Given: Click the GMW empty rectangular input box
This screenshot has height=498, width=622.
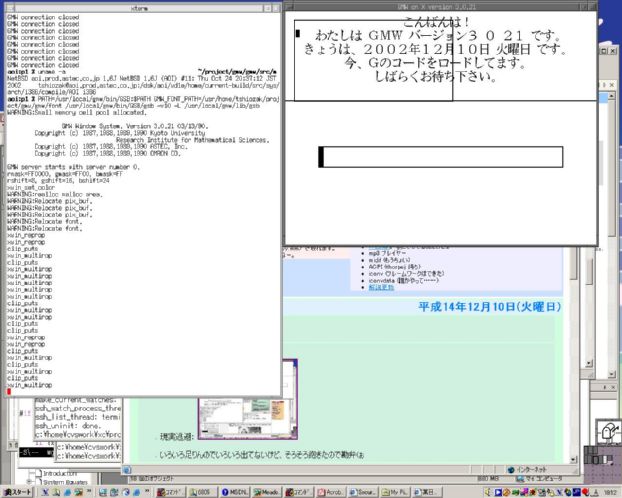Looking at the screenshot, I should (440, 157).
